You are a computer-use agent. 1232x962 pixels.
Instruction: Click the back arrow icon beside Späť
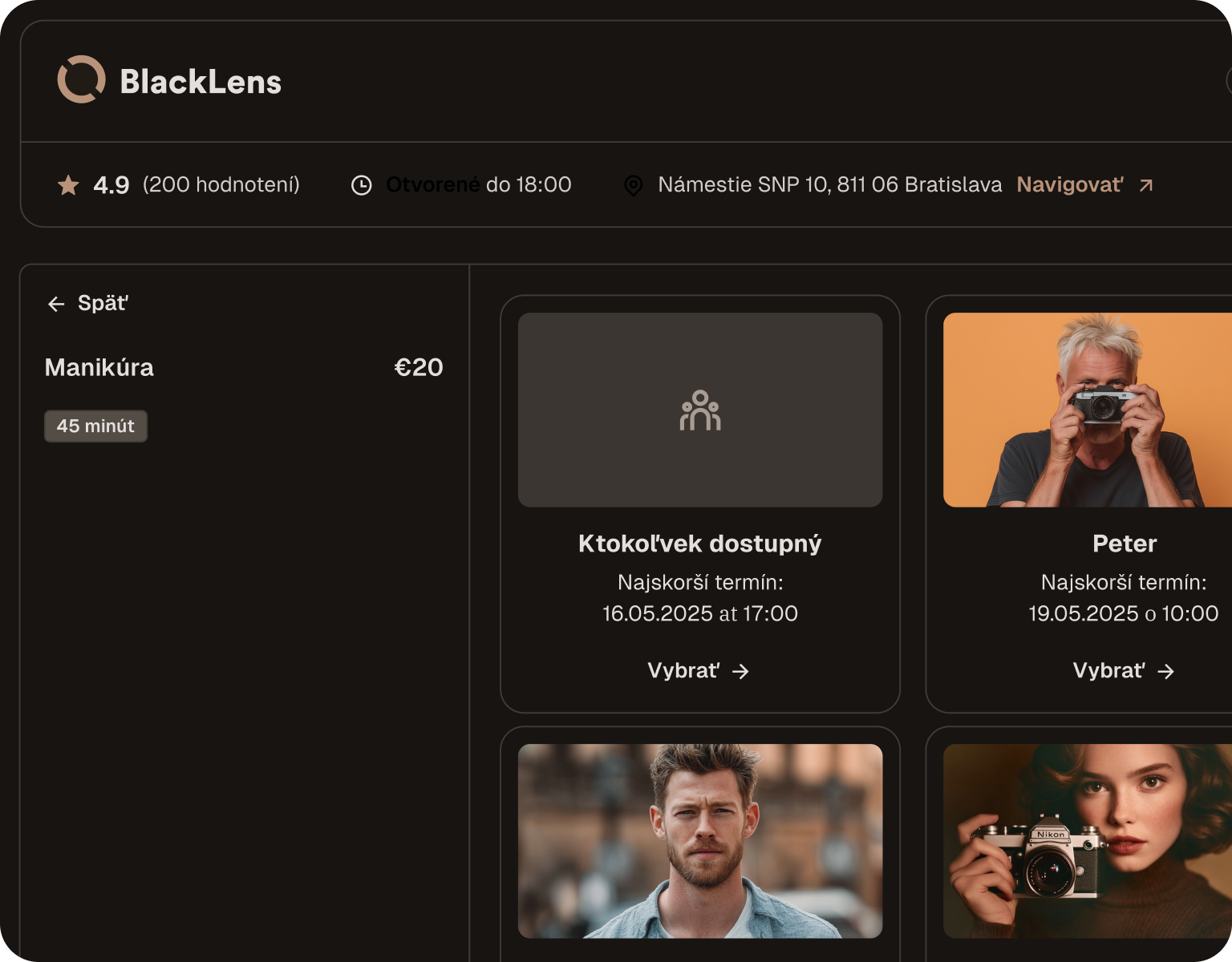click(56, 304)
